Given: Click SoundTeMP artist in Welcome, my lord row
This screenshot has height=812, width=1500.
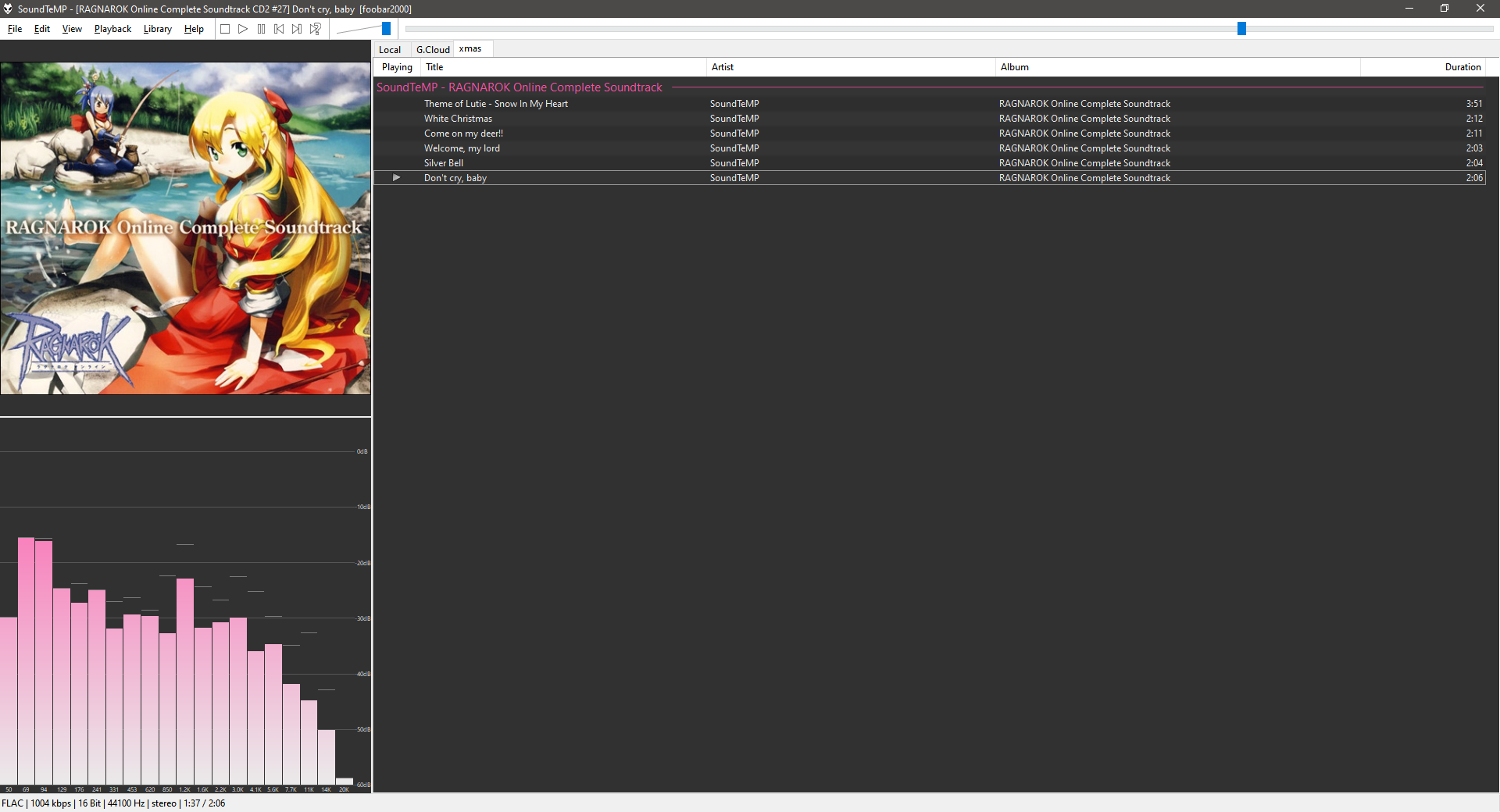Looking at the screenshot, I should coord(734,148).
